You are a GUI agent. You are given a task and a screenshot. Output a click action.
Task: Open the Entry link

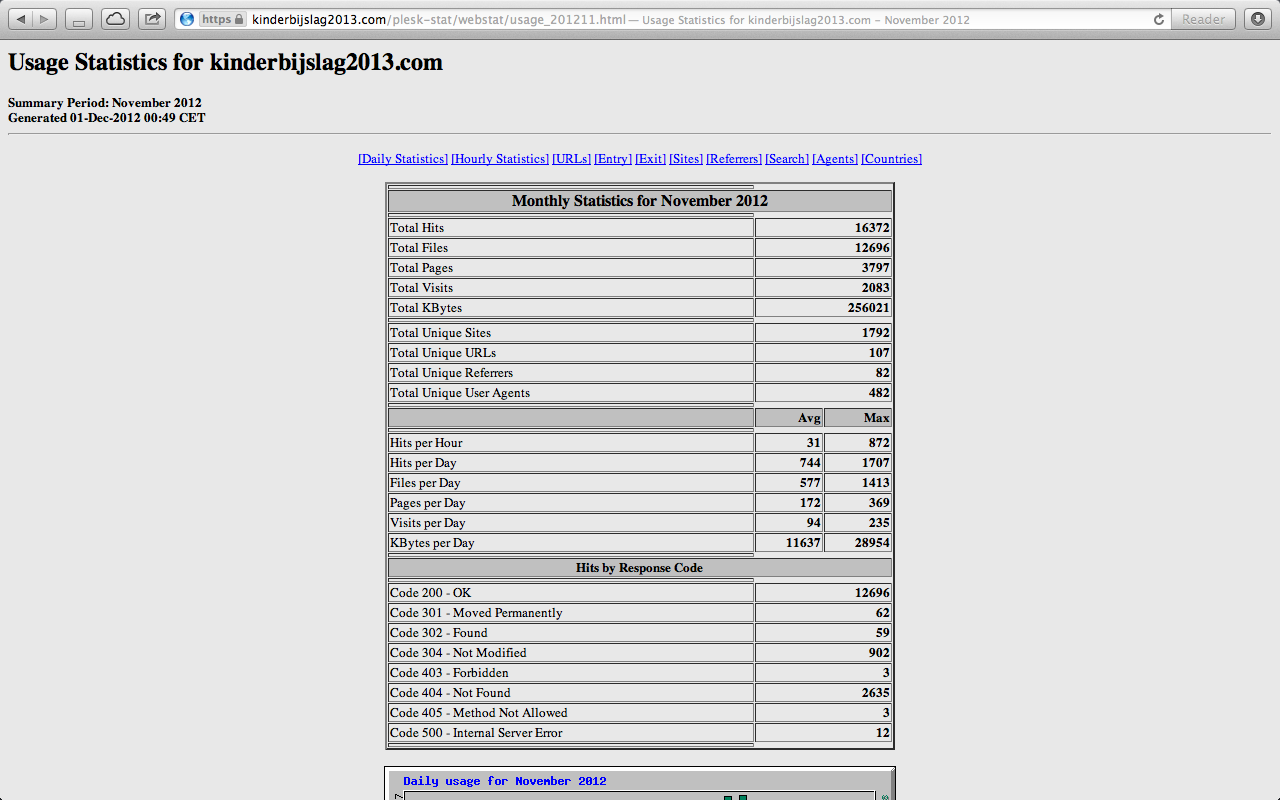[x=613, y=159]
